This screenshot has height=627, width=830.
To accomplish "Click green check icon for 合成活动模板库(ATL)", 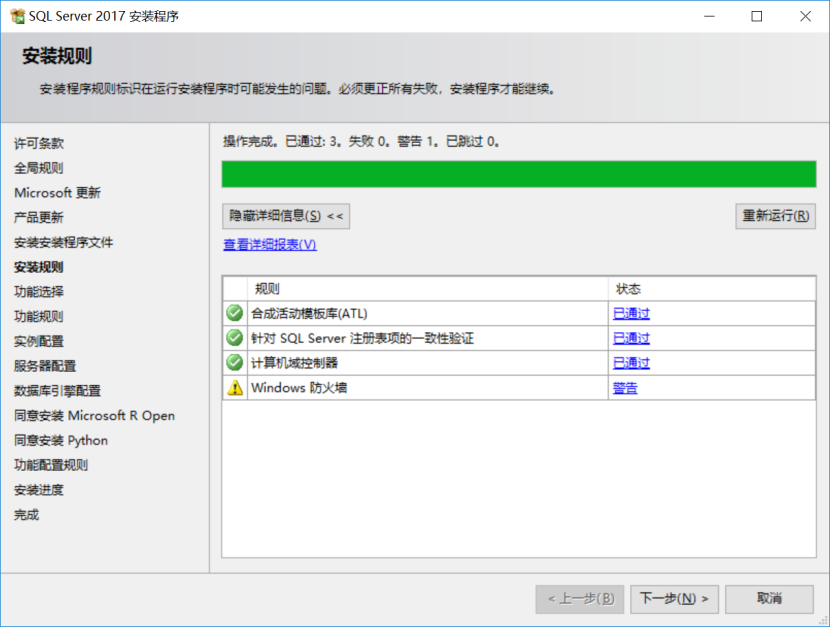I will (234, 313).
